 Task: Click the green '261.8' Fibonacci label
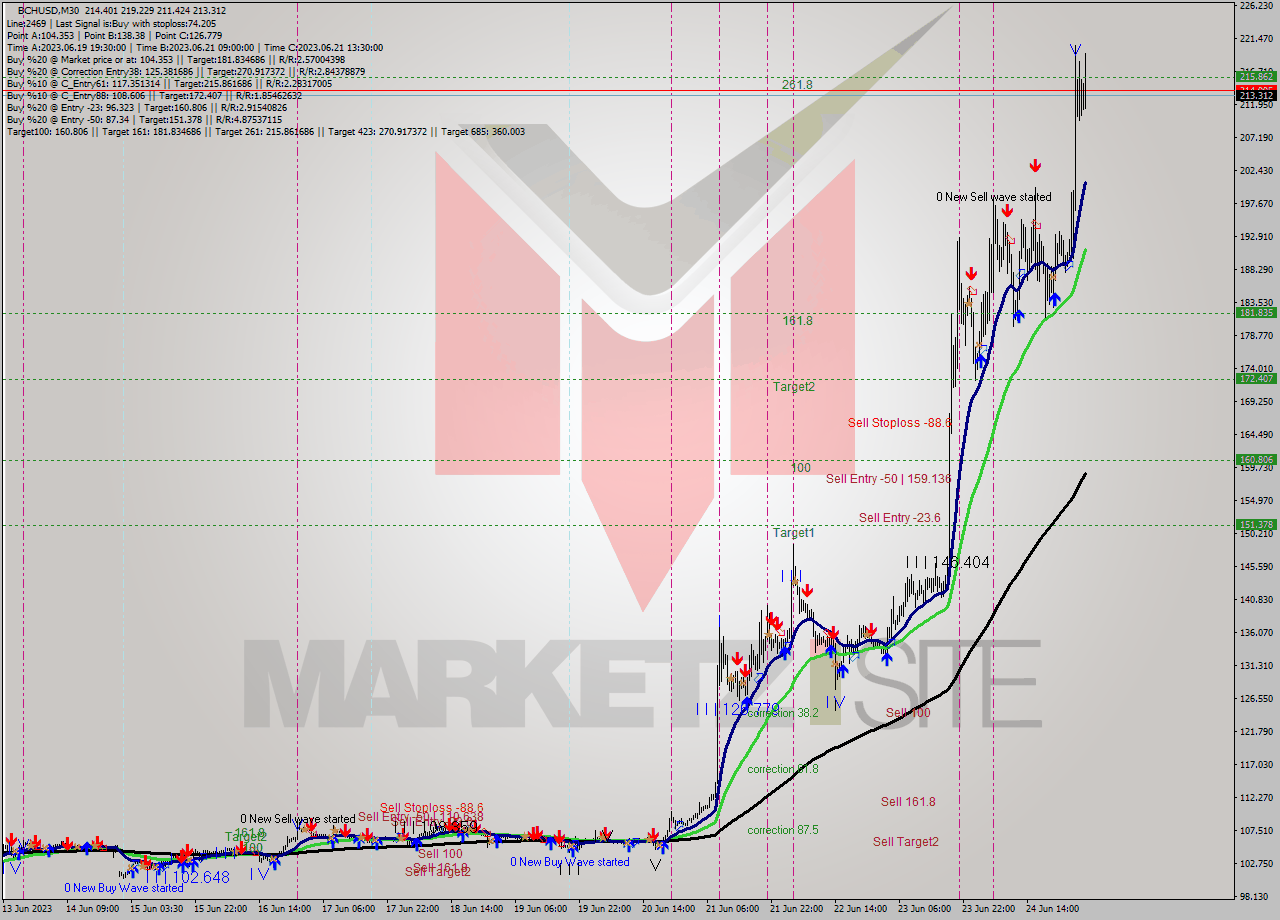797,85
